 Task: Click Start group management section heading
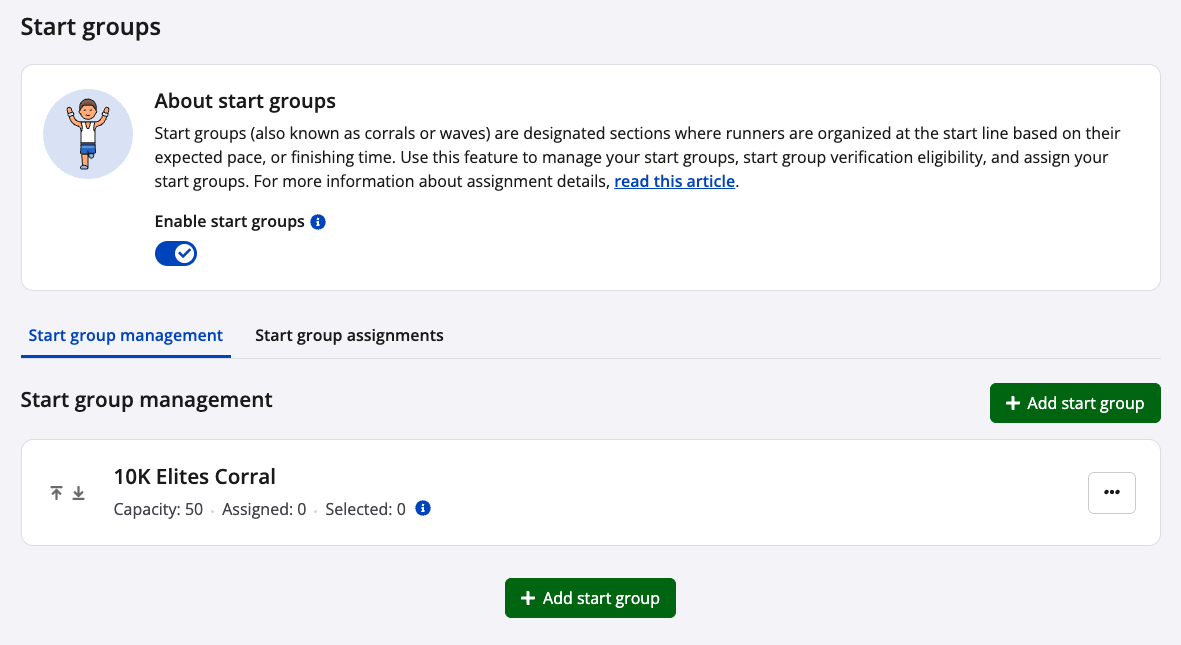coord(146,400)
